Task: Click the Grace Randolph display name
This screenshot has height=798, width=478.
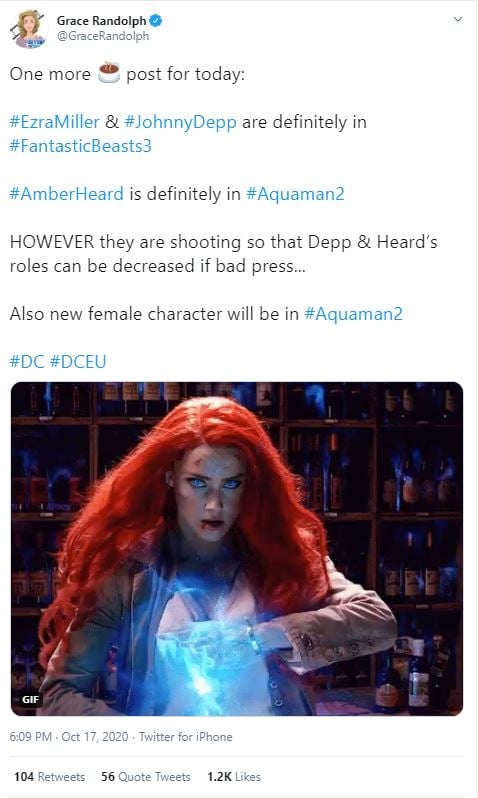Action: point(101,21)
